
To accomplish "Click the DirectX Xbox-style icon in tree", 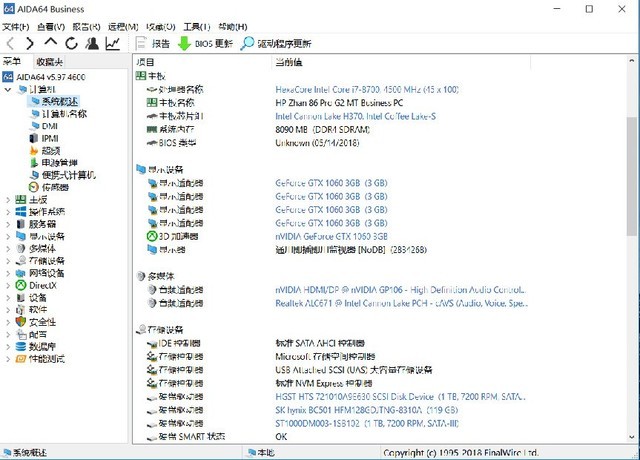I will click(21, 285).
